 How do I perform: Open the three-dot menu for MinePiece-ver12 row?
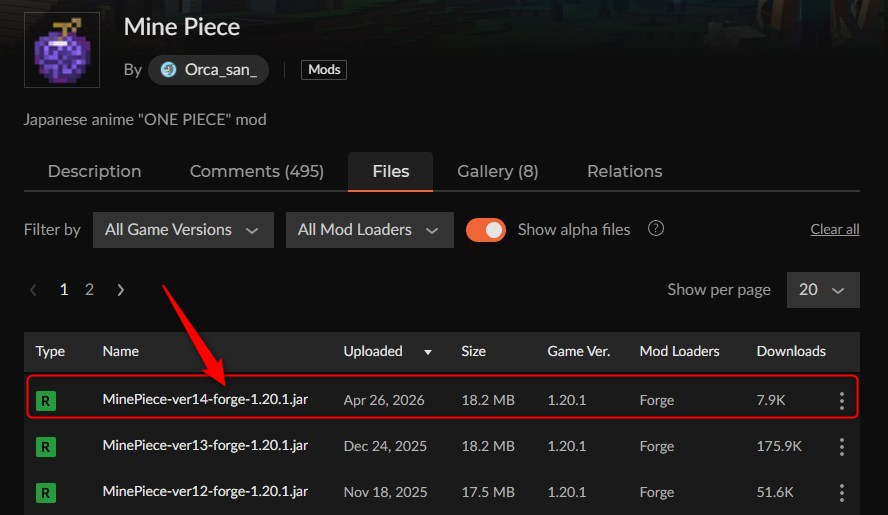(842, 492)
